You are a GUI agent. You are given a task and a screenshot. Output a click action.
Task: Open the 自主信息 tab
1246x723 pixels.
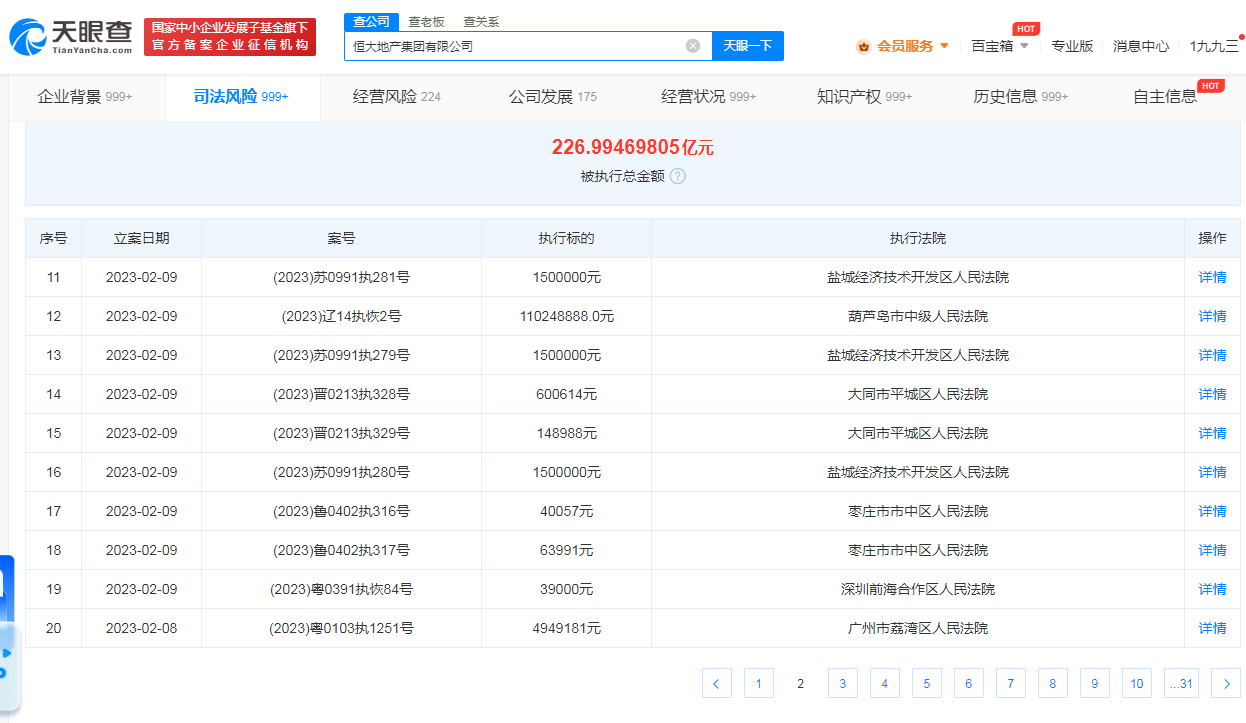(1165, 97)
